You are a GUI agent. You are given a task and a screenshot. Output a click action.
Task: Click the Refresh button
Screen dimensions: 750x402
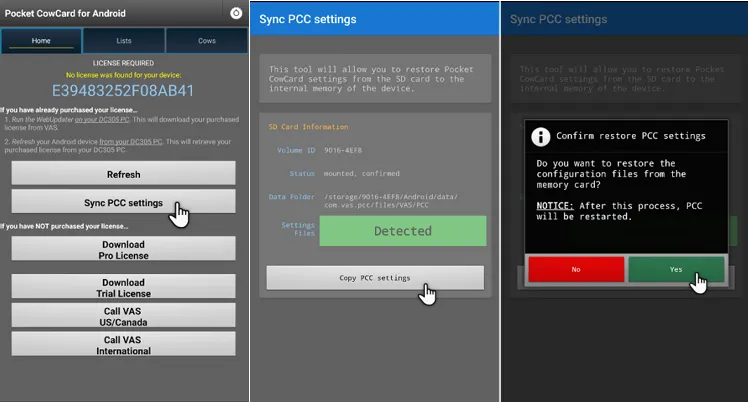123,173
